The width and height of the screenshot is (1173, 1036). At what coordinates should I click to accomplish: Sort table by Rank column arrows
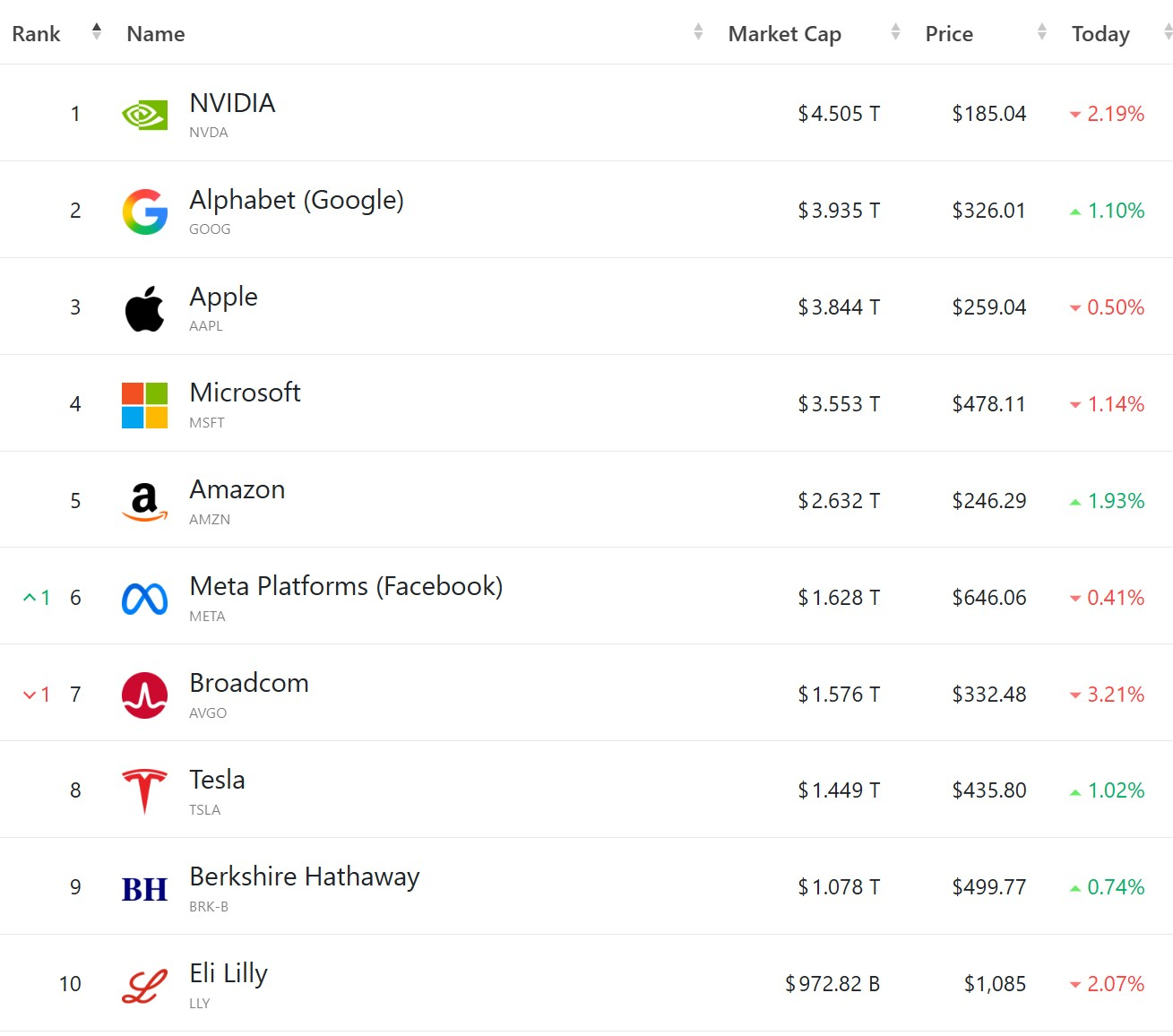click(x=97, y=32)
